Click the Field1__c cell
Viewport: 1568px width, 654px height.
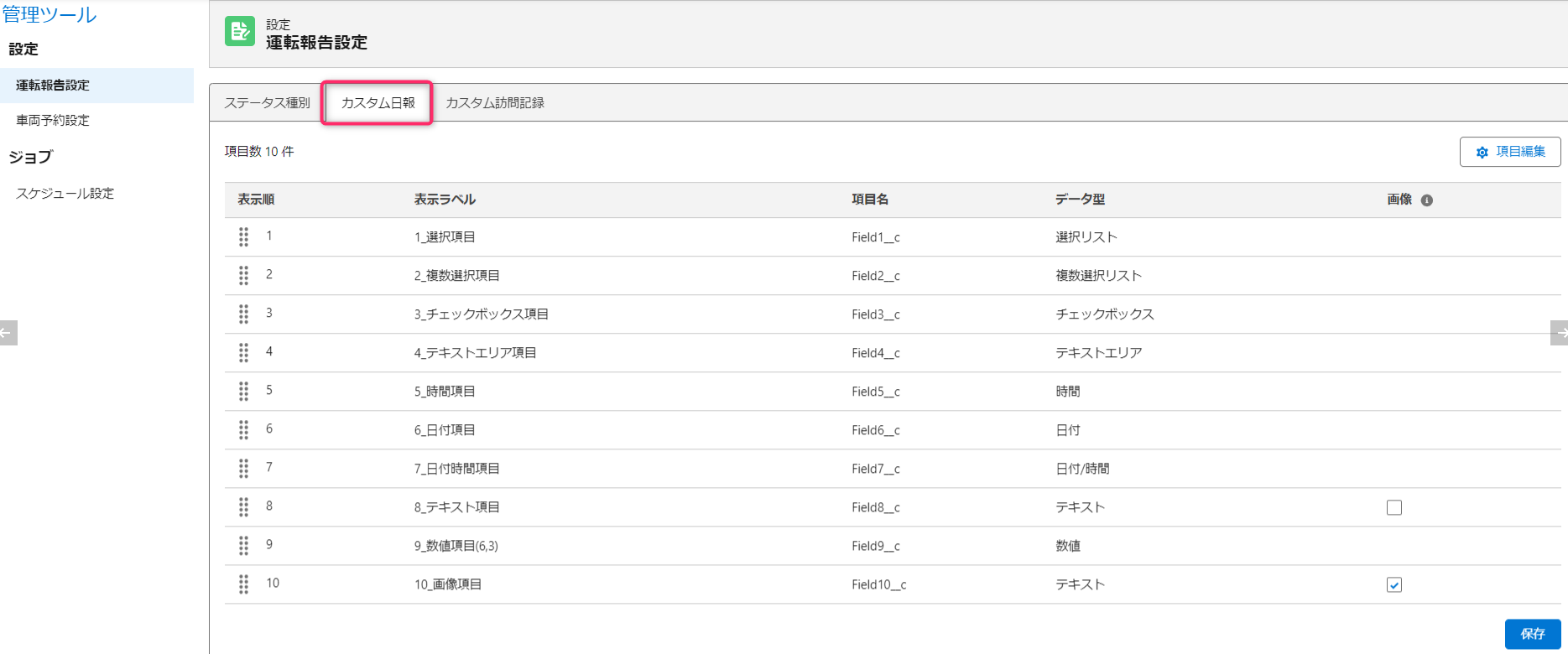pos(876,237)
